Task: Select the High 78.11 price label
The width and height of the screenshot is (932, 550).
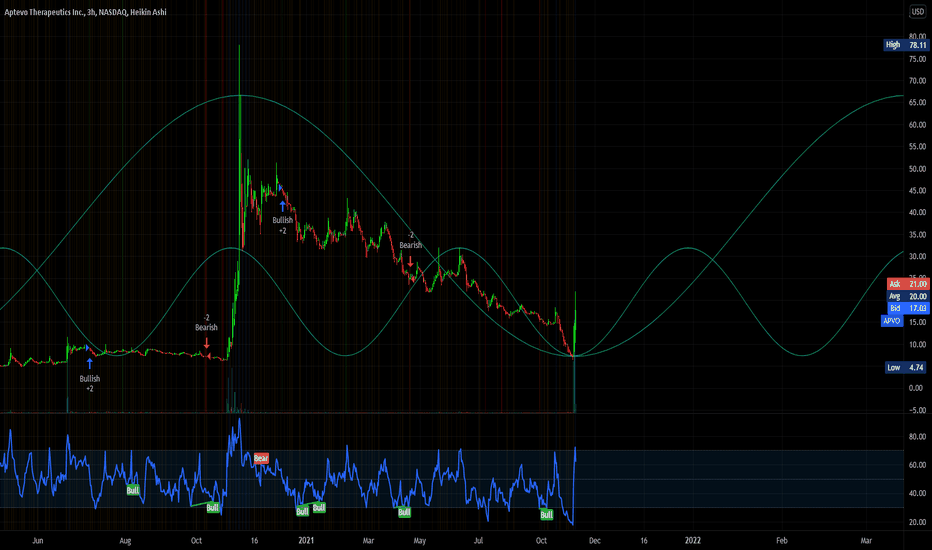Action: pyautogui.click(x=905, y=45)
